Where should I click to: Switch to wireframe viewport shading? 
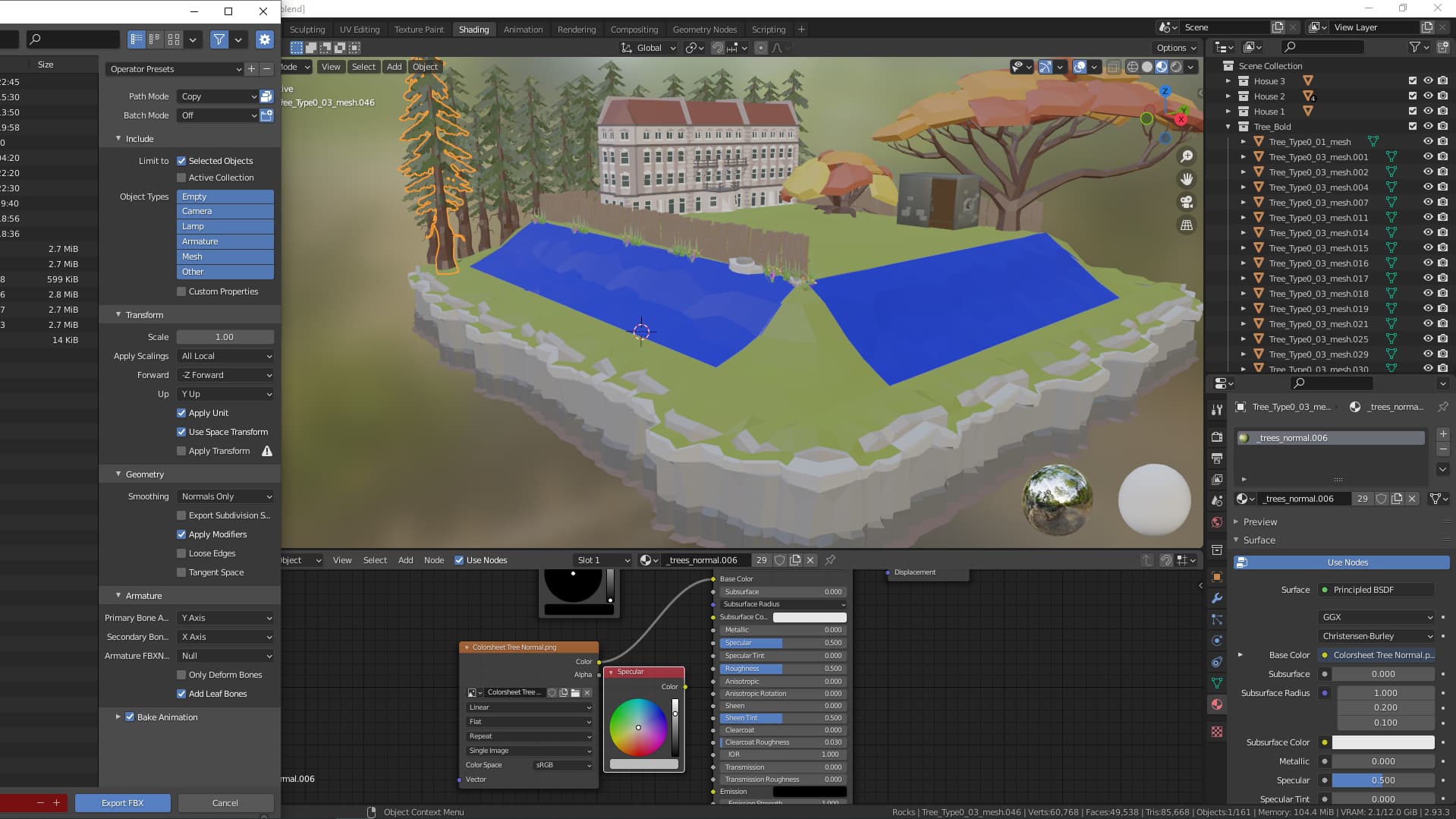(x=1133, y=67)
